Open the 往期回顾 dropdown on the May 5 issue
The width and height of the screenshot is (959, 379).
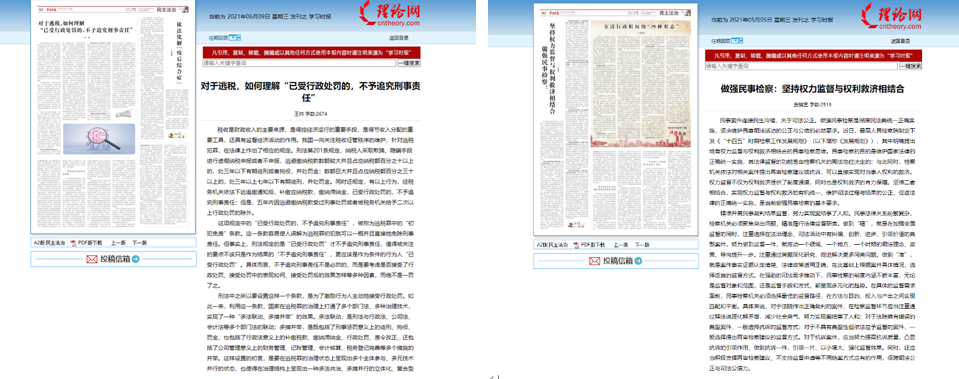[x=737, y=41]
